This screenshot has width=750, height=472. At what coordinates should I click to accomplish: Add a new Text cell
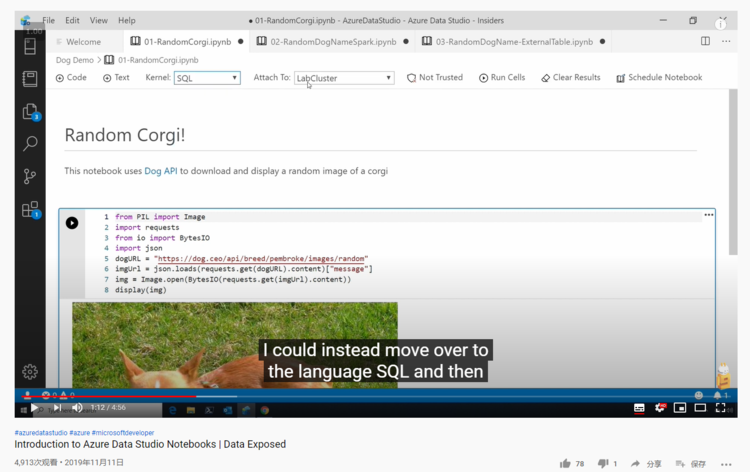116,77
